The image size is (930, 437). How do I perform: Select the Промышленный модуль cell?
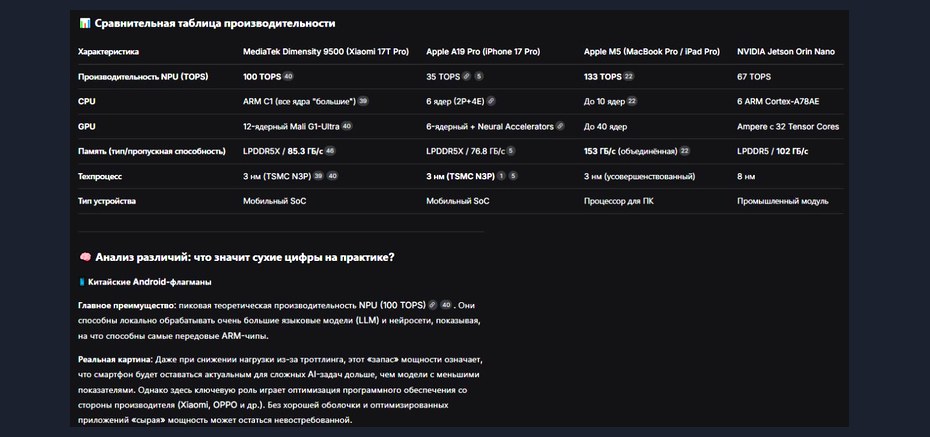782,201
